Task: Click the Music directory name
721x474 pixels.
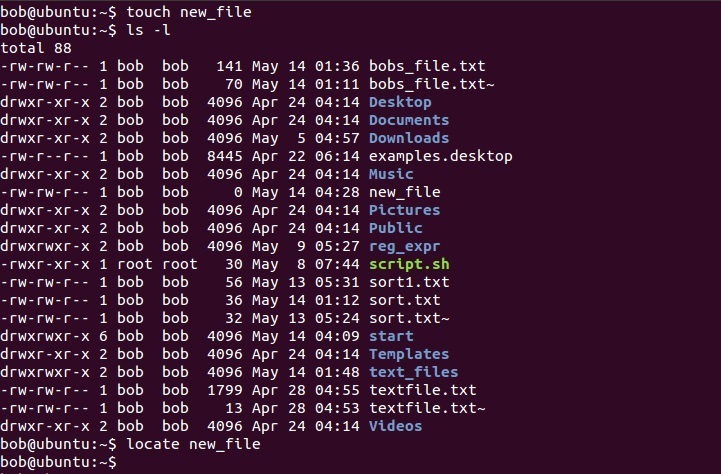Action: (391, 174)
